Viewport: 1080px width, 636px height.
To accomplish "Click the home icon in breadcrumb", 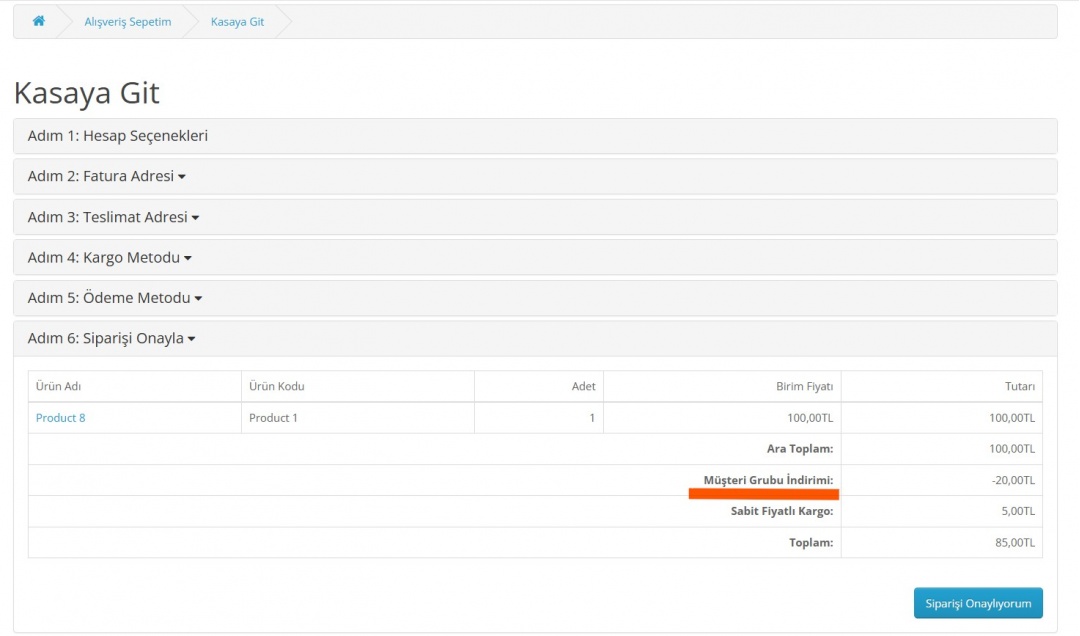I will pyautogui.click(x=38, y=21).
